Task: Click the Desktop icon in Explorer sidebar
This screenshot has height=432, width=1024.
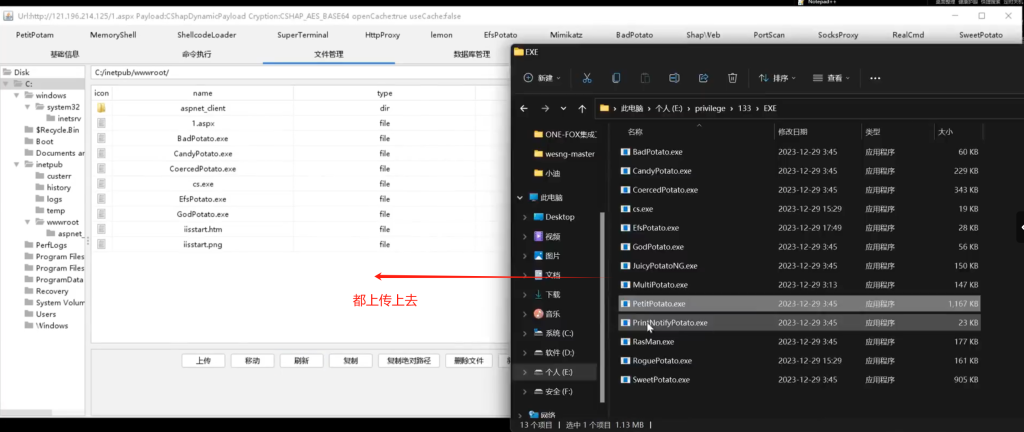Action: [x=539, y=217]
